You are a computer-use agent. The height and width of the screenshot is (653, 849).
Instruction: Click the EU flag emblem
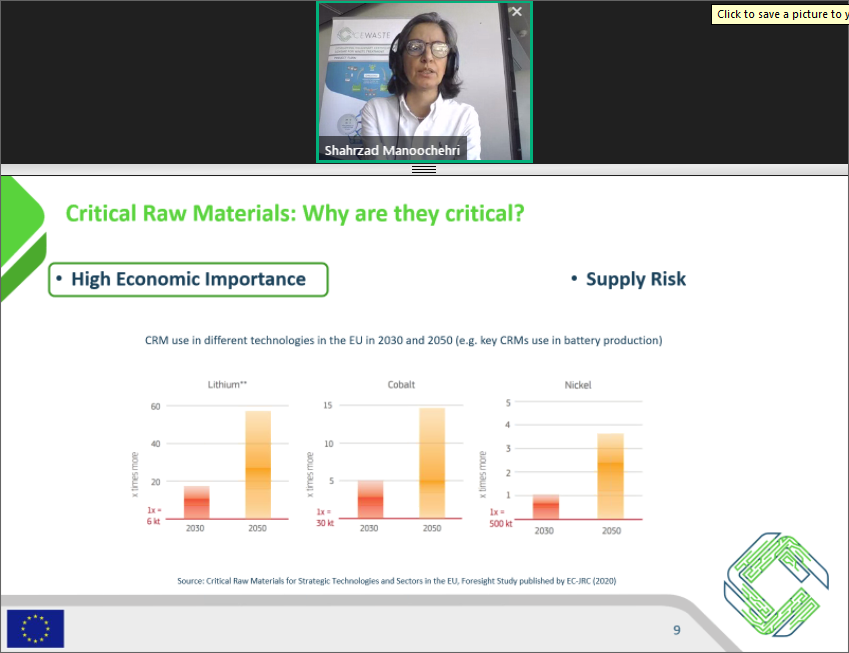[x=34, y=629]
